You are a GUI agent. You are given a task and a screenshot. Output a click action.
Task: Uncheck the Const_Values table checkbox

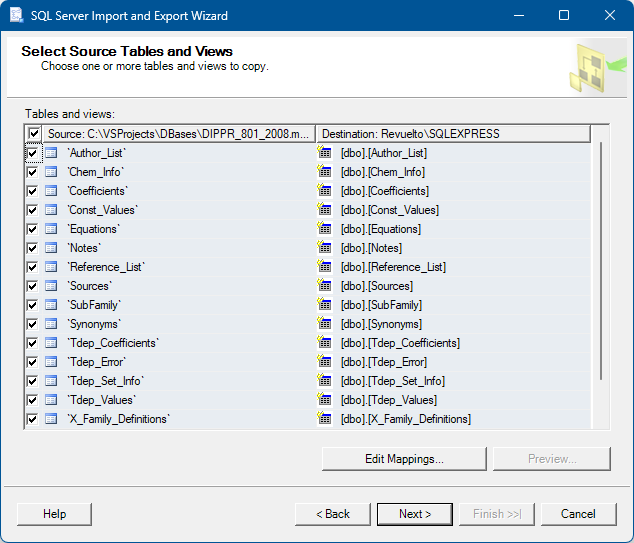[x=32, y=210]
